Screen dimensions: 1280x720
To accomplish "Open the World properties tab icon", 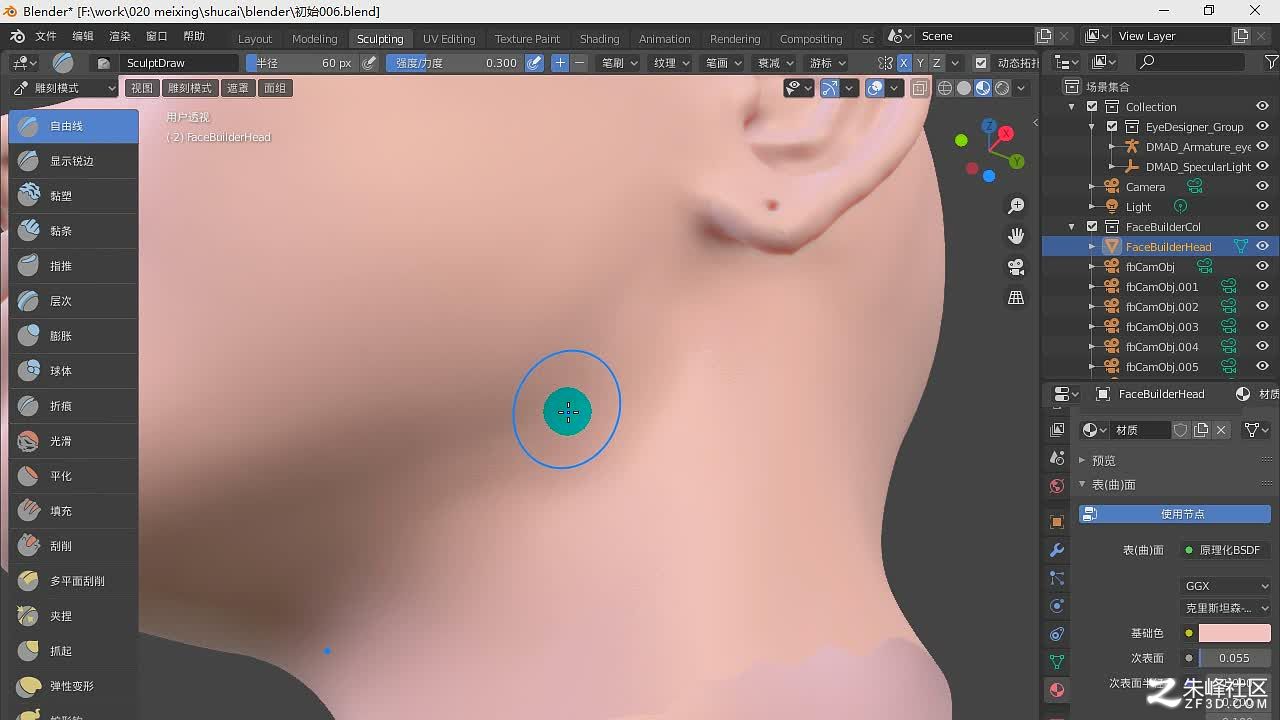I will tap(1057, 486).
